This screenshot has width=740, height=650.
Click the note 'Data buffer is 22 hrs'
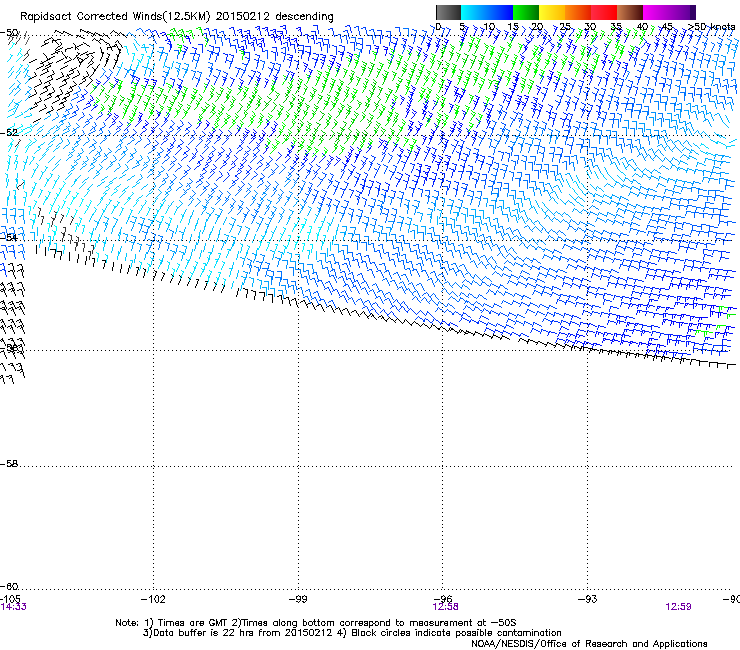coord(199,633)
